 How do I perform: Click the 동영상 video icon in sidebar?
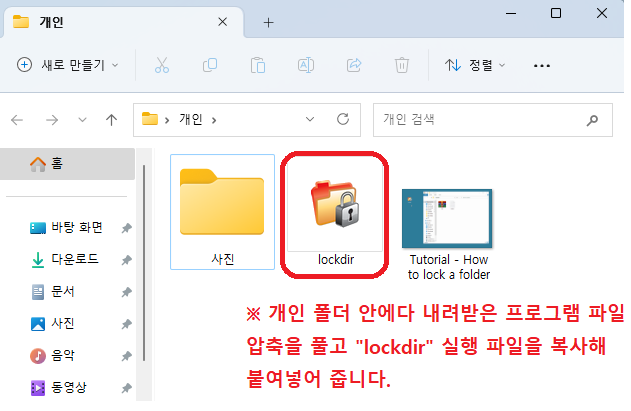coord(38,388)
